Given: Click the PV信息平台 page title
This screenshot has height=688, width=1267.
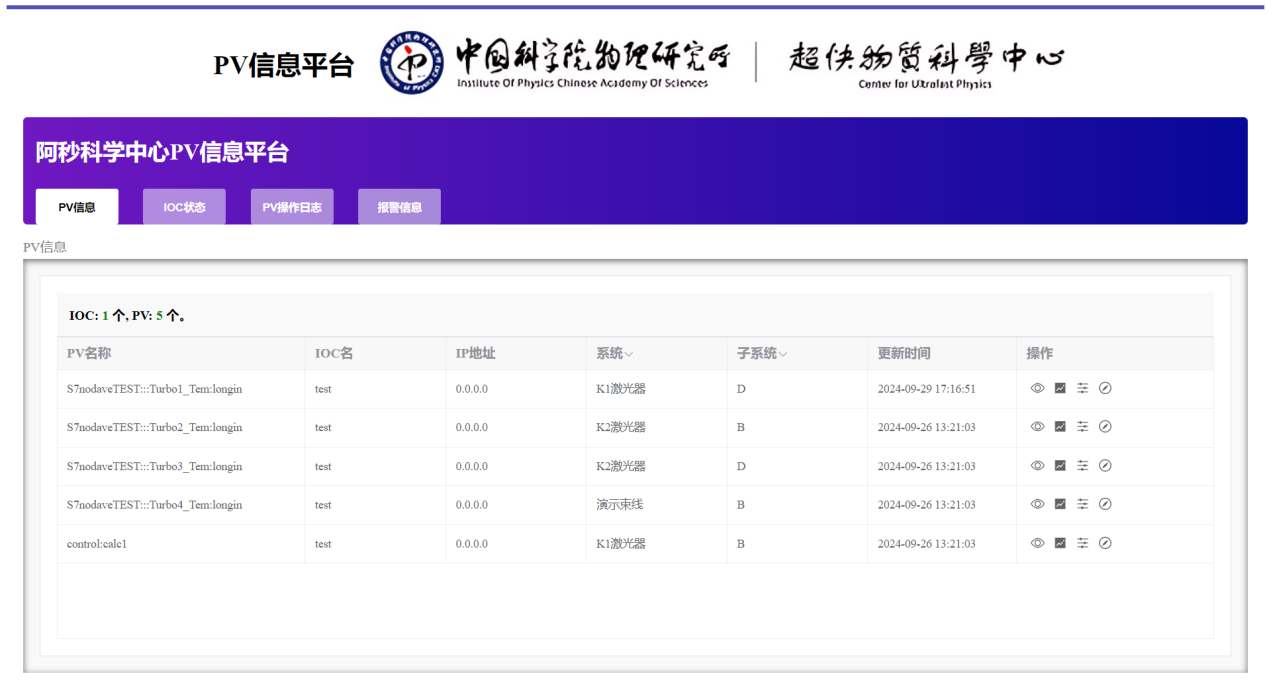Looking at the screenshot, I should 284,65.
